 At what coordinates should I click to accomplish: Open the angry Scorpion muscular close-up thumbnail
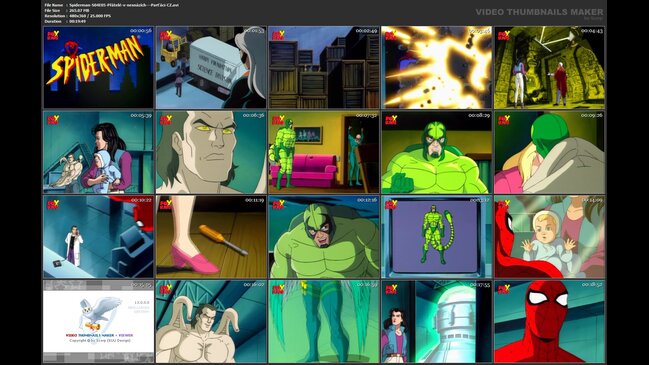click(x=324, y=237)
